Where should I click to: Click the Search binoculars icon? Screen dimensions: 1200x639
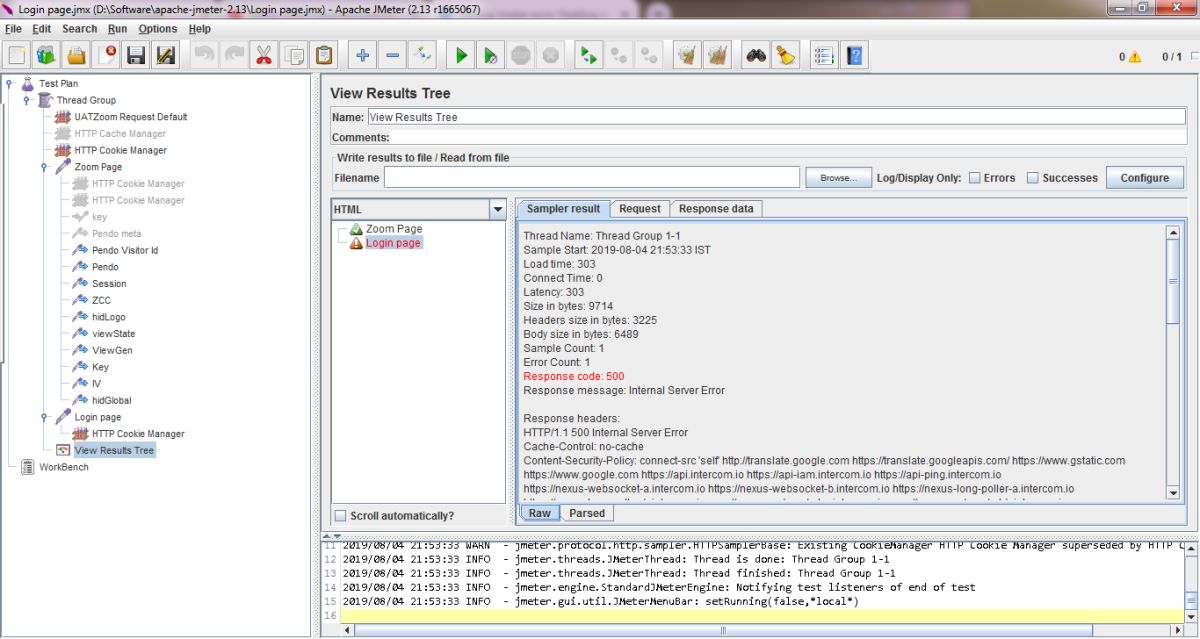point(756,55)
